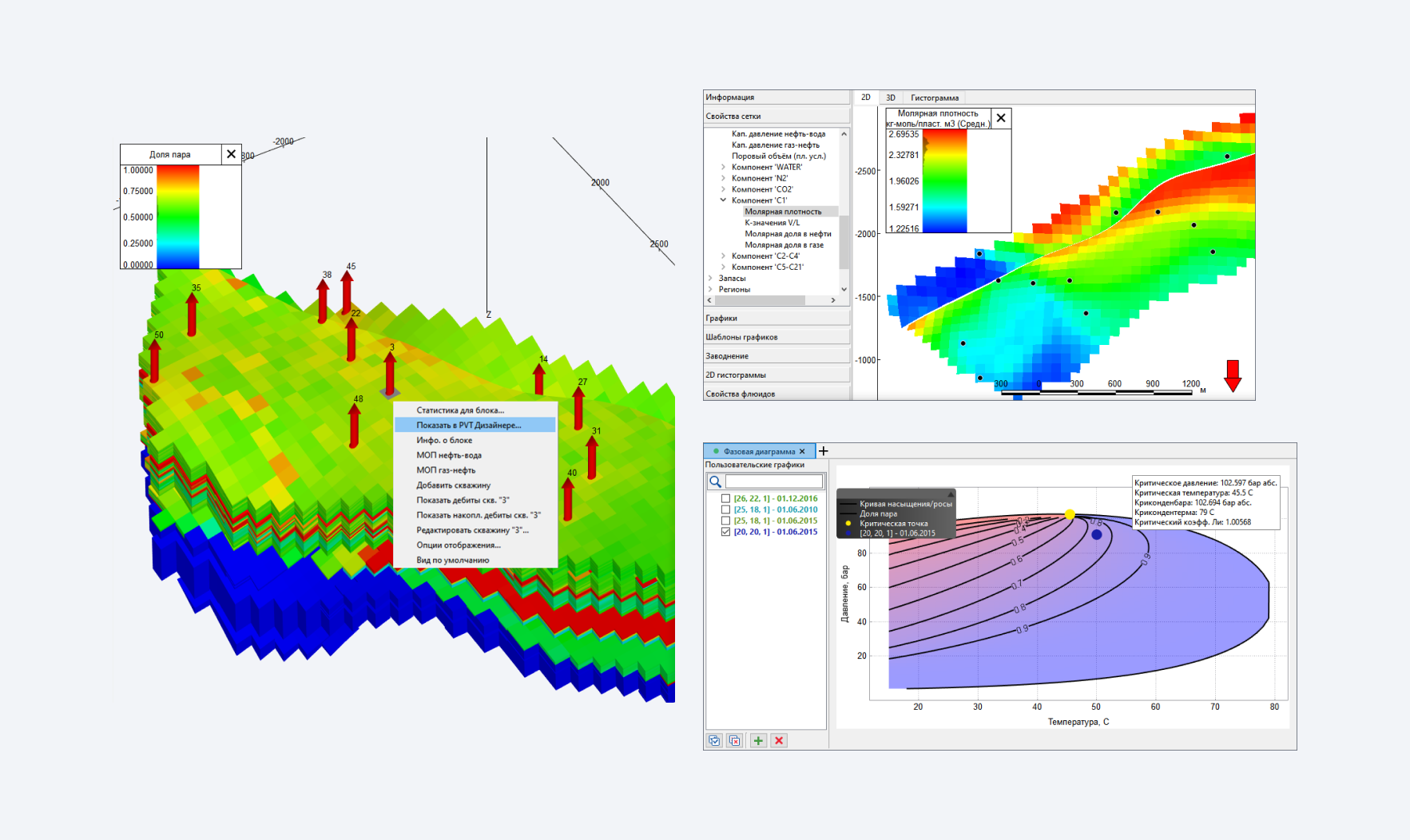Expand Компонент 'C5-C21' tree node
The height and width of the screenshot is (840, 1410).
point(723,267)
